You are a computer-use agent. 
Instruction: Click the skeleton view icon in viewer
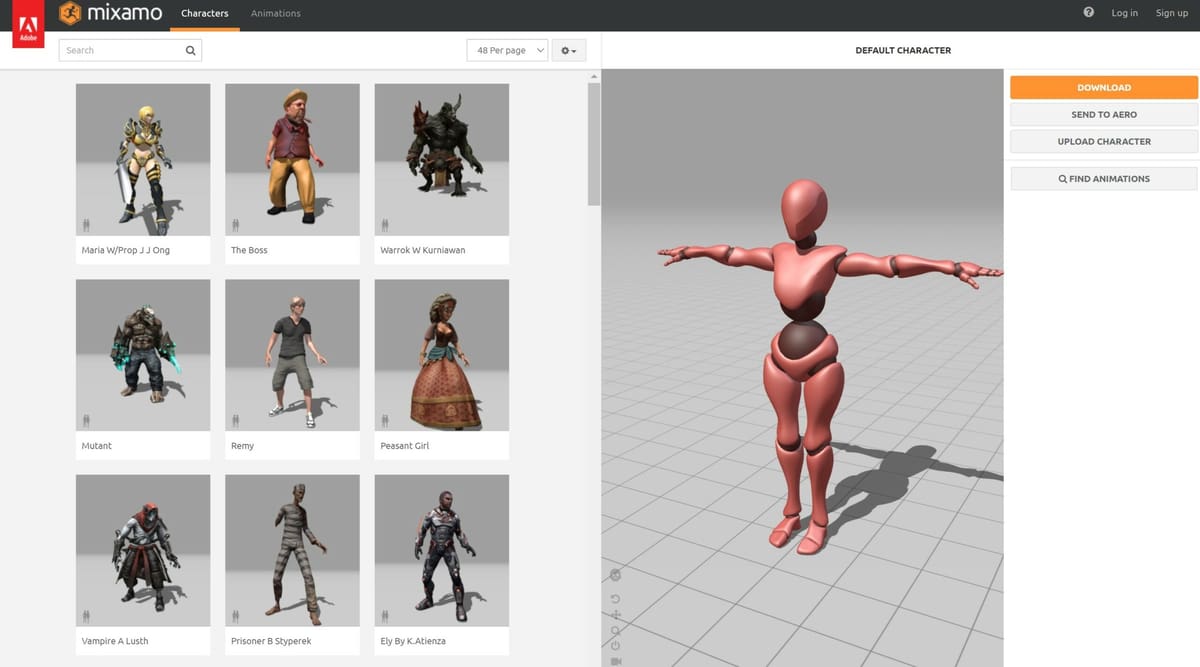[615, 575]
